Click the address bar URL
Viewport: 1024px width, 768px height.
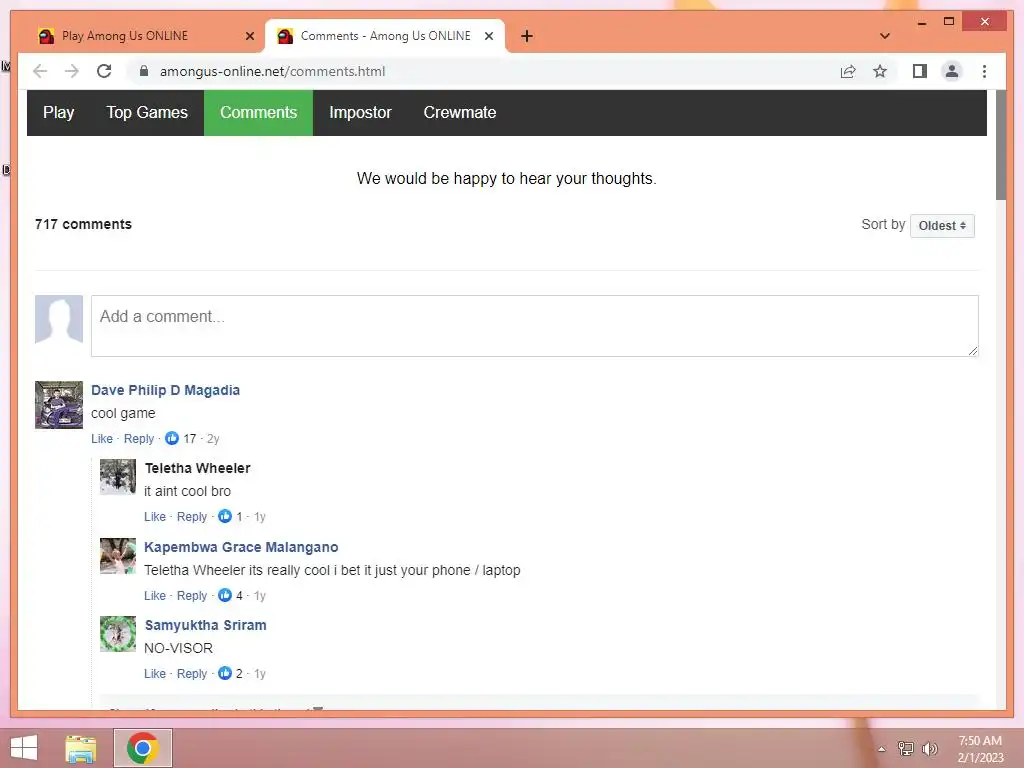pyautogui.click(x=272, y=71)
